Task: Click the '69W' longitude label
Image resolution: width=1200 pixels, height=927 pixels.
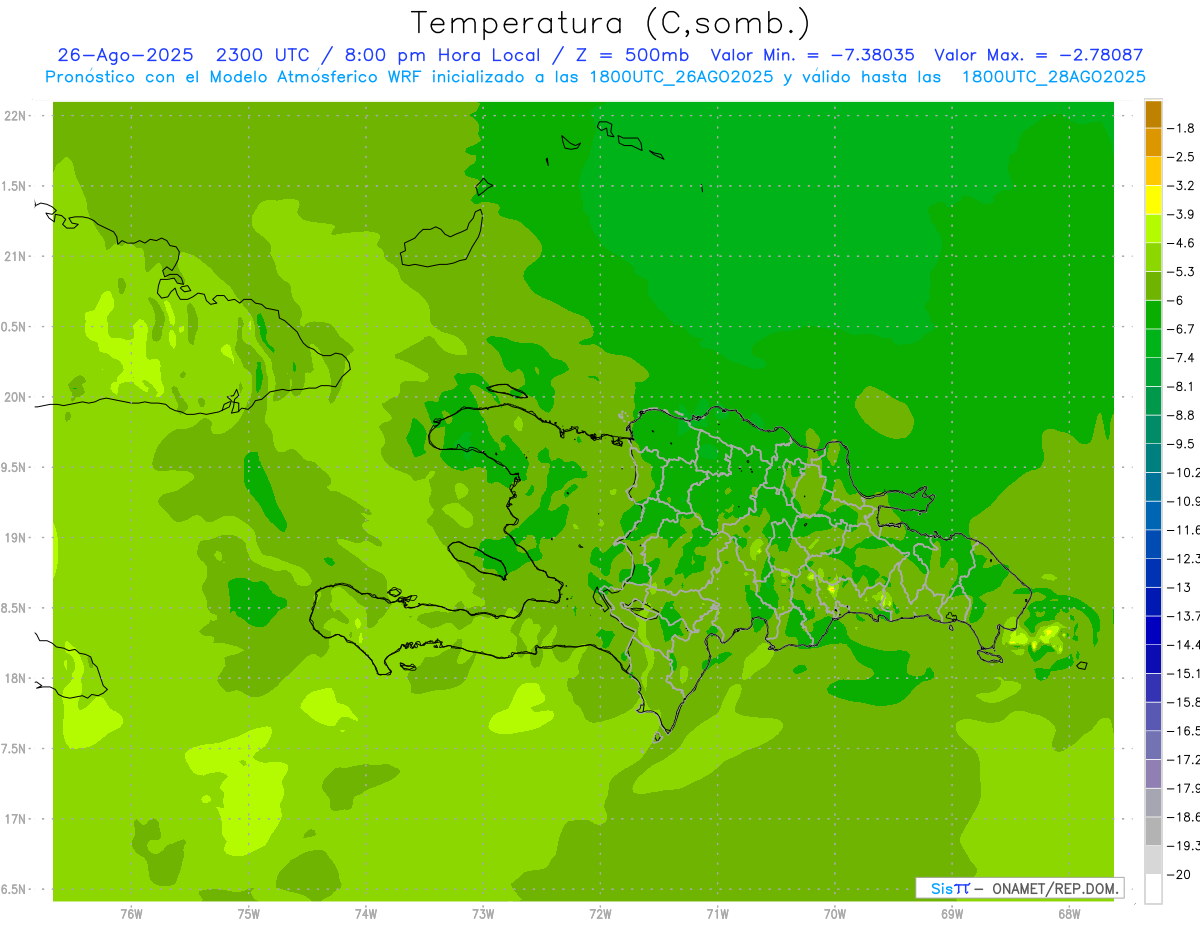Action: [952, 914]
